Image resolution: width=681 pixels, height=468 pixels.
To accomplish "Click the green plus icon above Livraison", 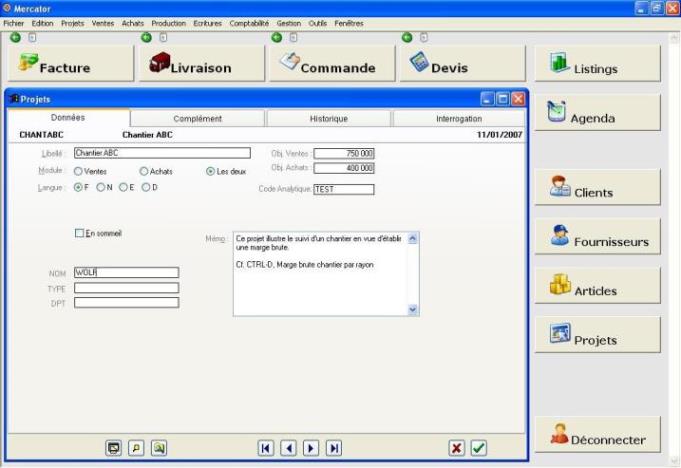I will click(146, 38).
